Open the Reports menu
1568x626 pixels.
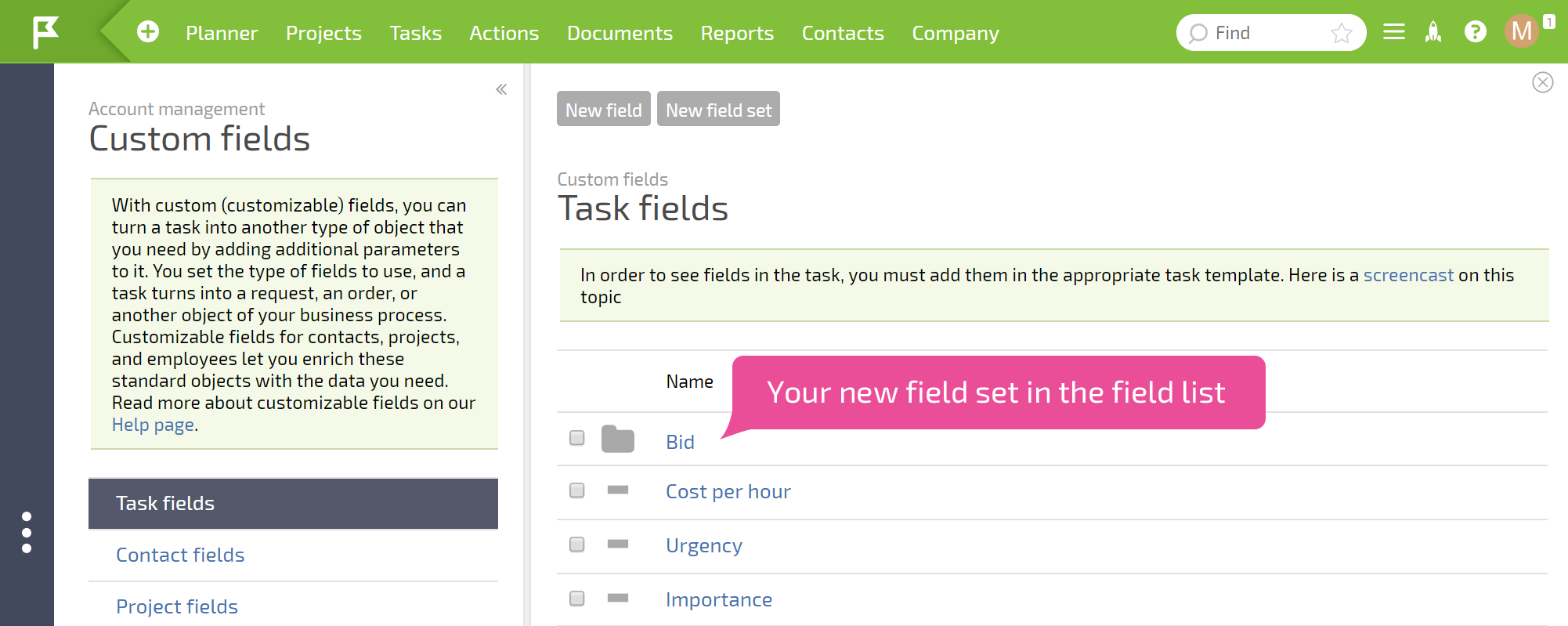tap(737, 33)
